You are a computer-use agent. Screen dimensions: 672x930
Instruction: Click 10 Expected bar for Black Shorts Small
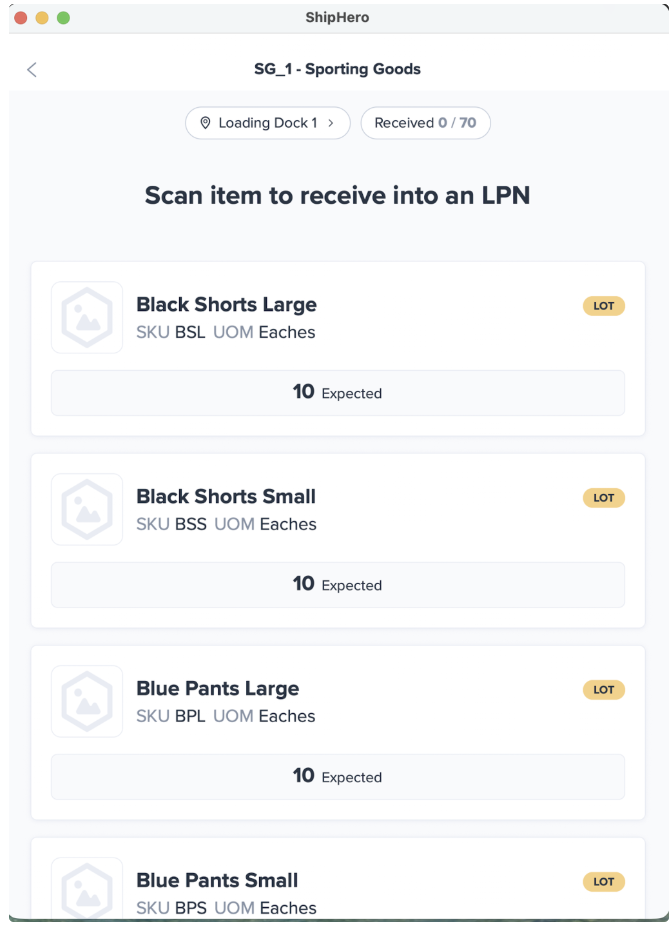[337, 585]
